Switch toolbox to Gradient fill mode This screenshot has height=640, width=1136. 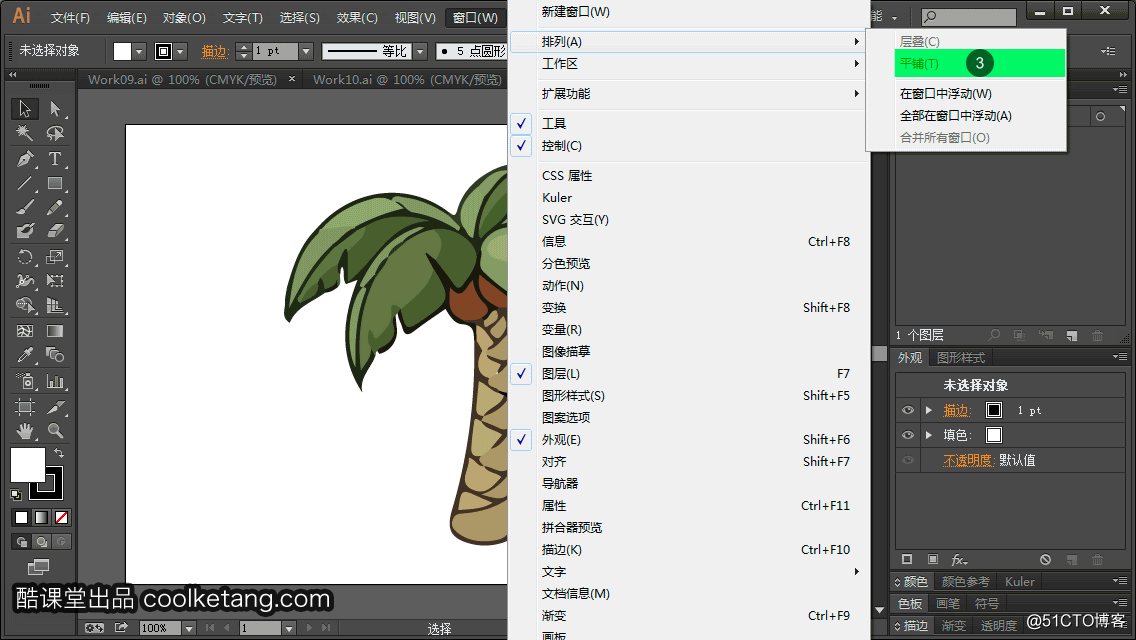coord(41,518)
